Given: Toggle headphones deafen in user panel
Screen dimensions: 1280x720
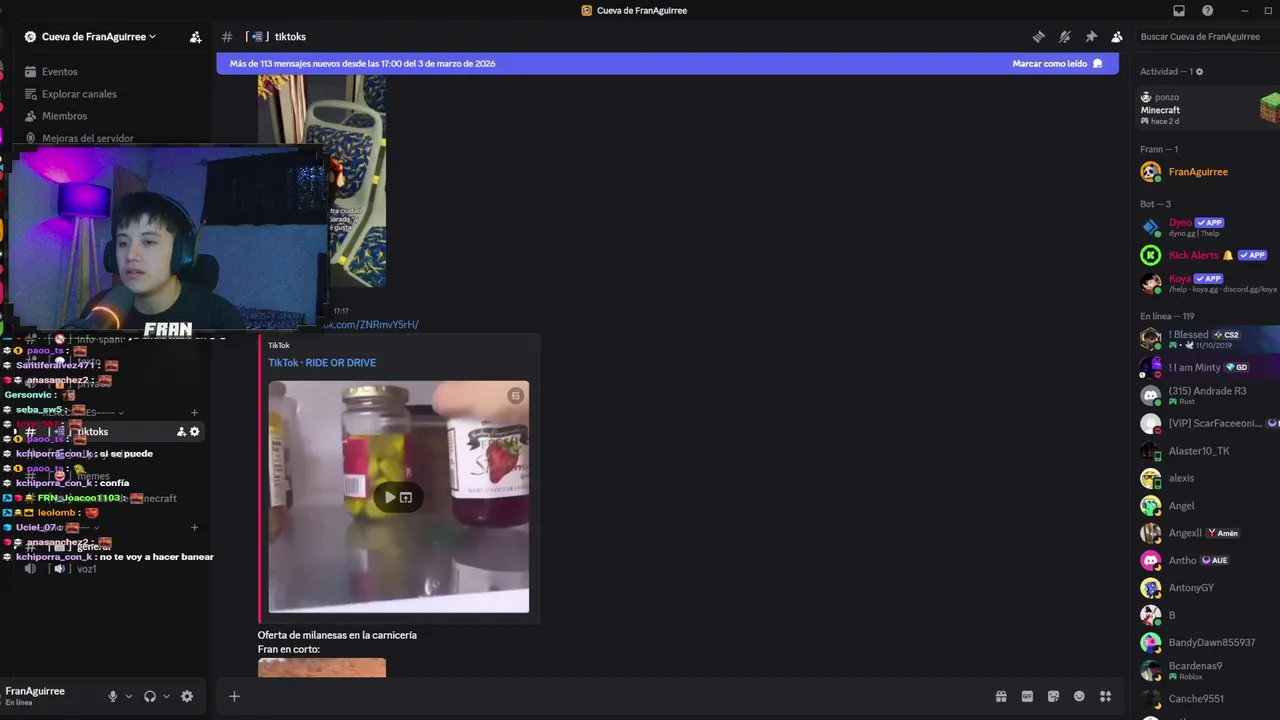Looking at the screenshot, I should [x=150, y=696].
